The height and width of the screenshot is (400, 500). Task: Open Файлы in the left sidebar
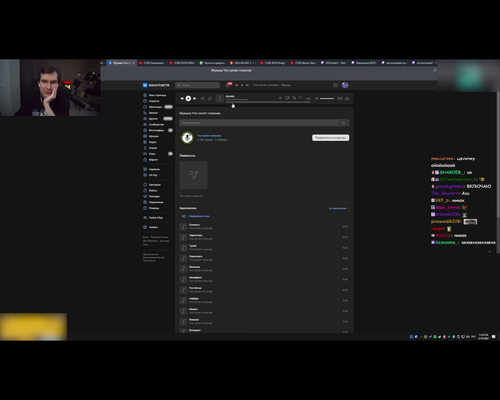click(x=150, y=190)
